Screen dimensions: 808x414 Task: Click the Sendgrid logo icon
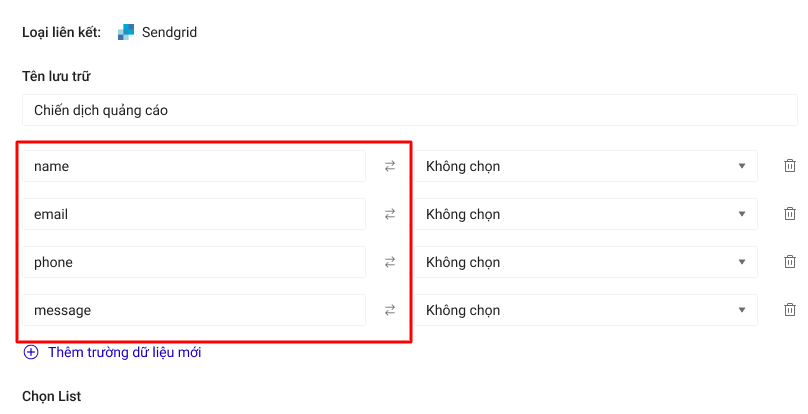[x=125, y=32]
